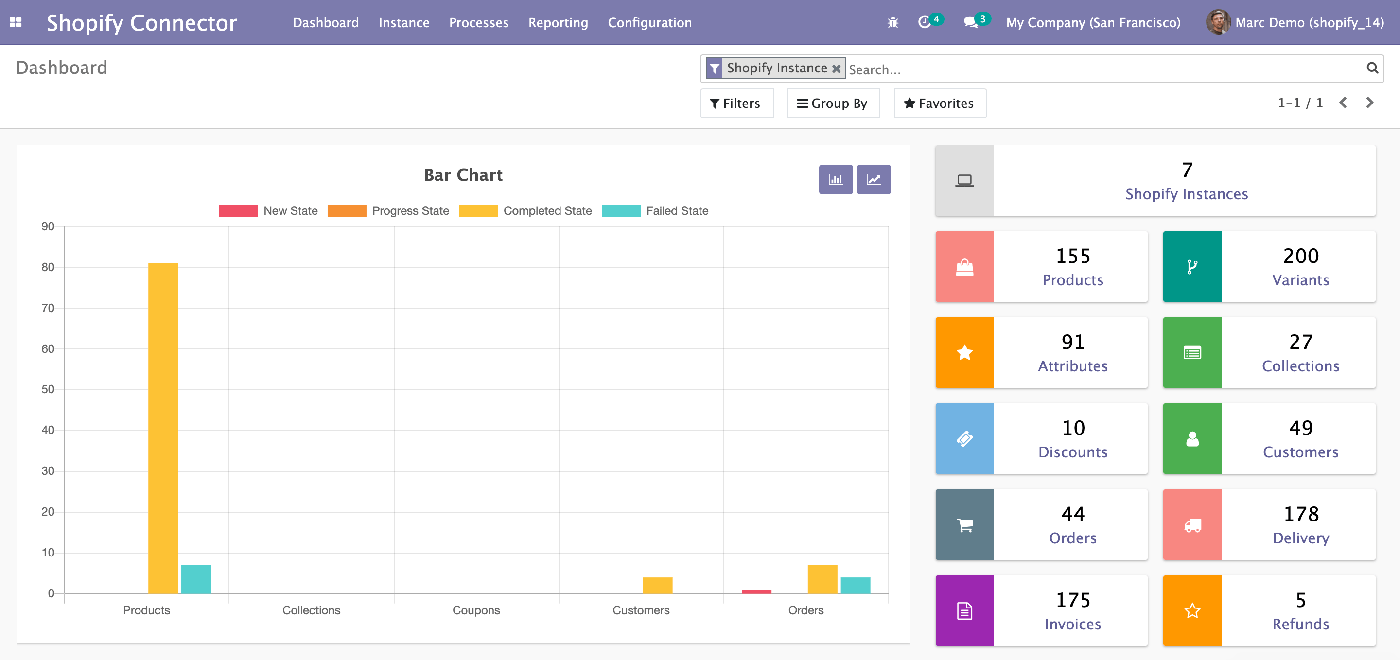Click the debug bug icon

click(893, 22)
